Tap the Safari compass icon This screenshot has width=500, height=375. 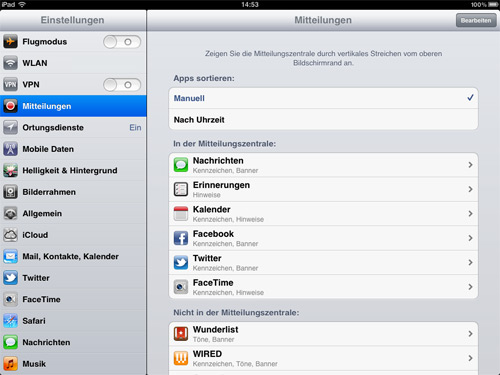[10, 321]
